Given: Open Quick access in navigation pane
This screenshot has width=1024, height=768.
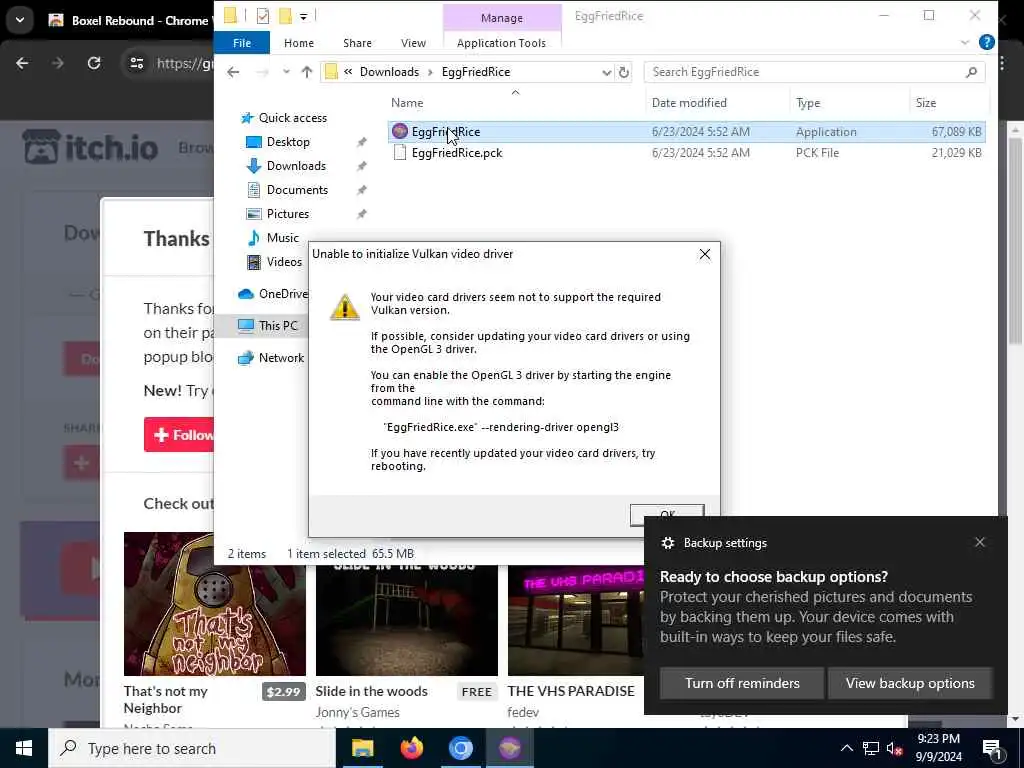Looking at the screenshot, I should (x=293, y=118).
